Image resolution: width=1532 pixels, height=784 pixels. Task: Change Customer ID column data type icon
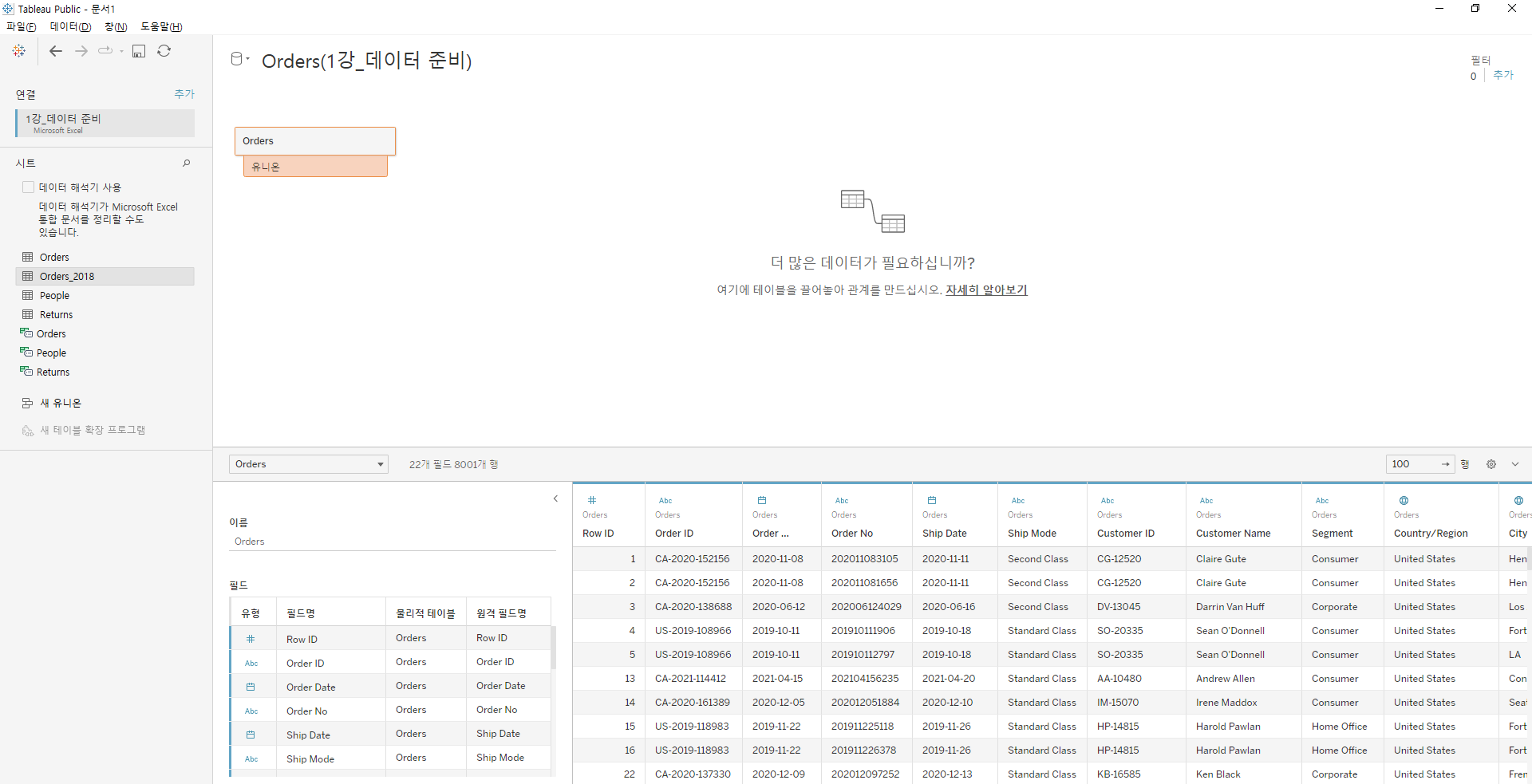point(1108,501)
